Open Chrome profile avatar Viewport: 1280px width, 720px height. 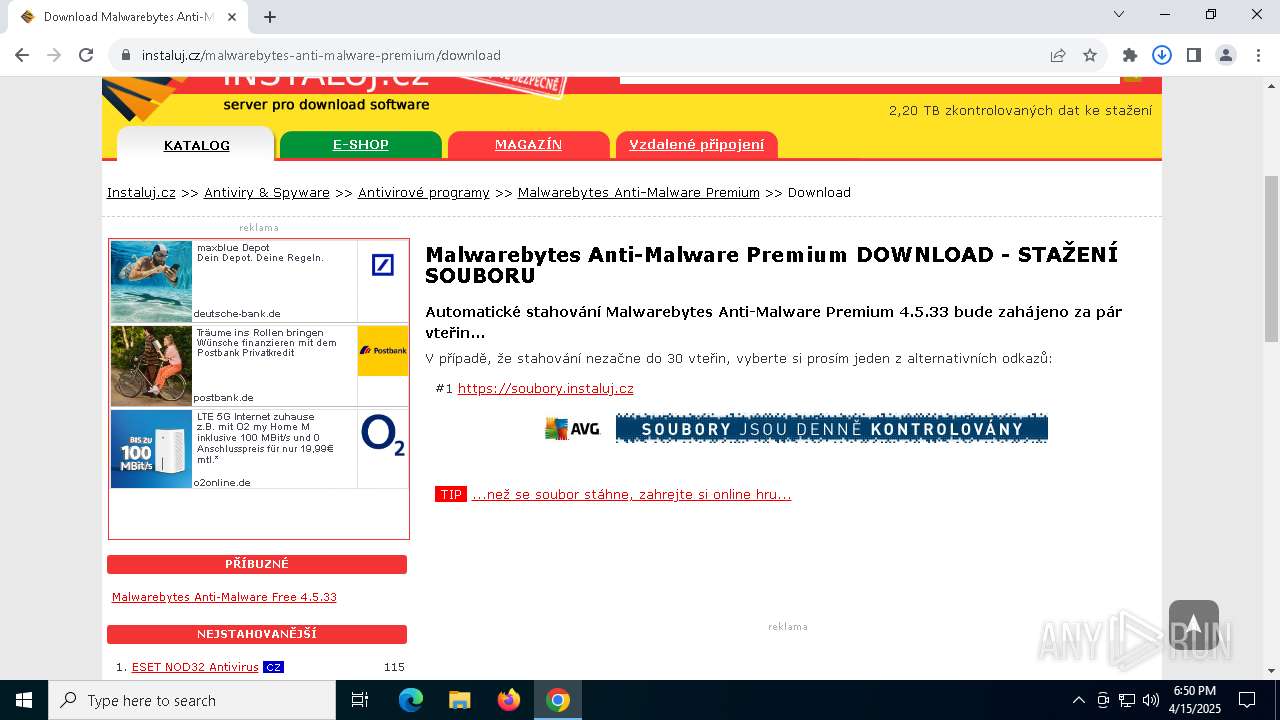1226,55
